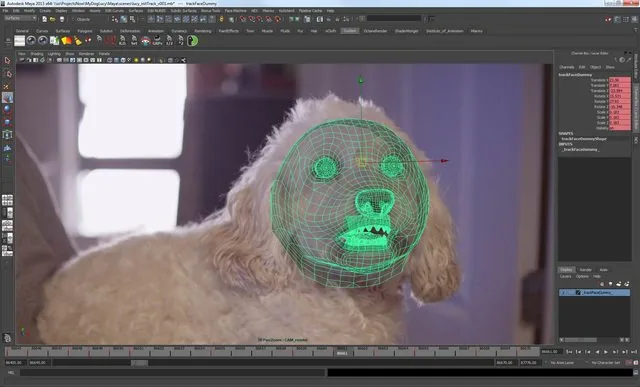This screenshot has width=640, height=387.
Task: Click the Visibility value field in Channel Box
Action: (619, 128)
